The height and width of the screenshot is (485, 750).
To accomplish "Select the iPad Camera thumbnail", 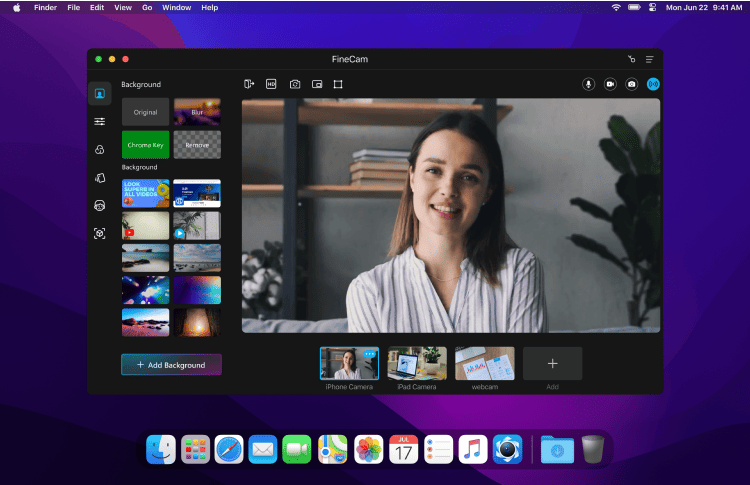I will coord(417,363).
